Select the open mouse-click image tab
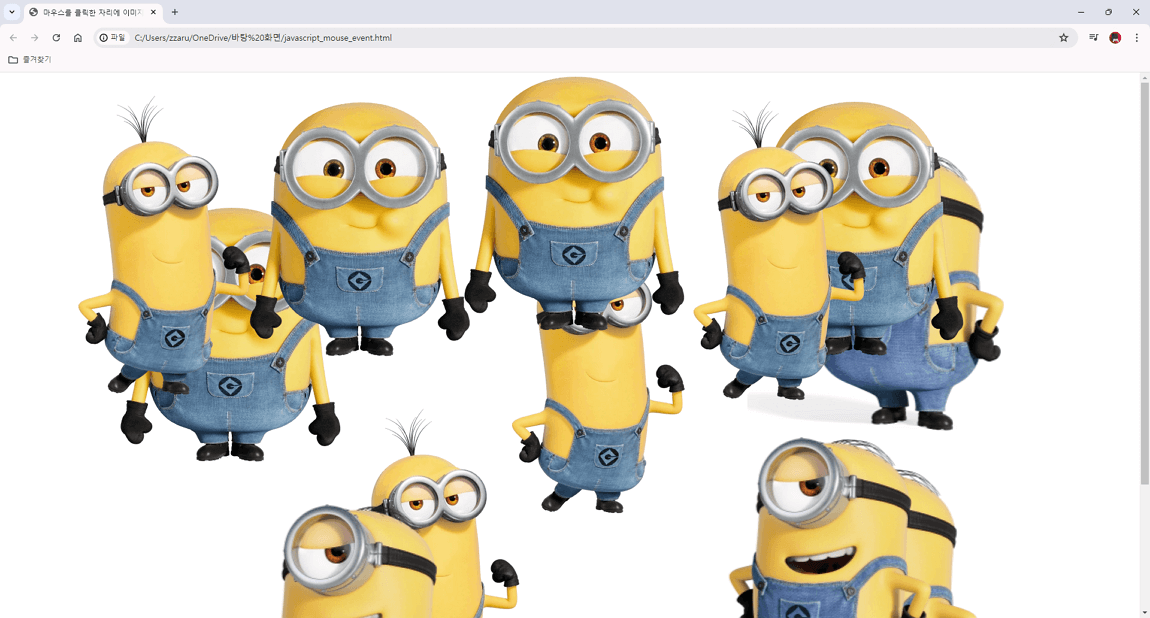The width and height of the screenshot is (1150, 618). (93, 12)
